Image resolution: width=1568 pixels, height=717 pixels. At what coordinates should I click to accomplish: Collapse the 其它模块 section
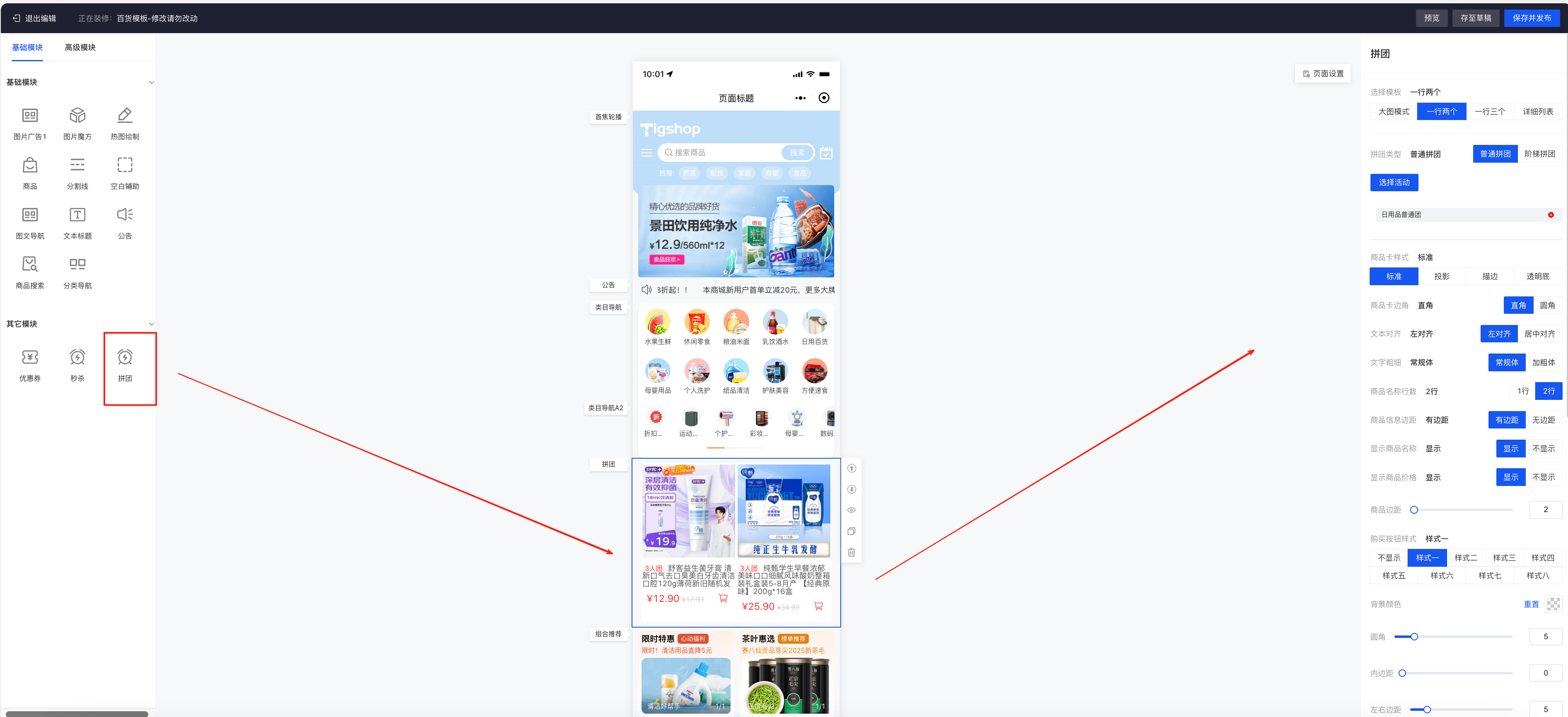[152, 324]
